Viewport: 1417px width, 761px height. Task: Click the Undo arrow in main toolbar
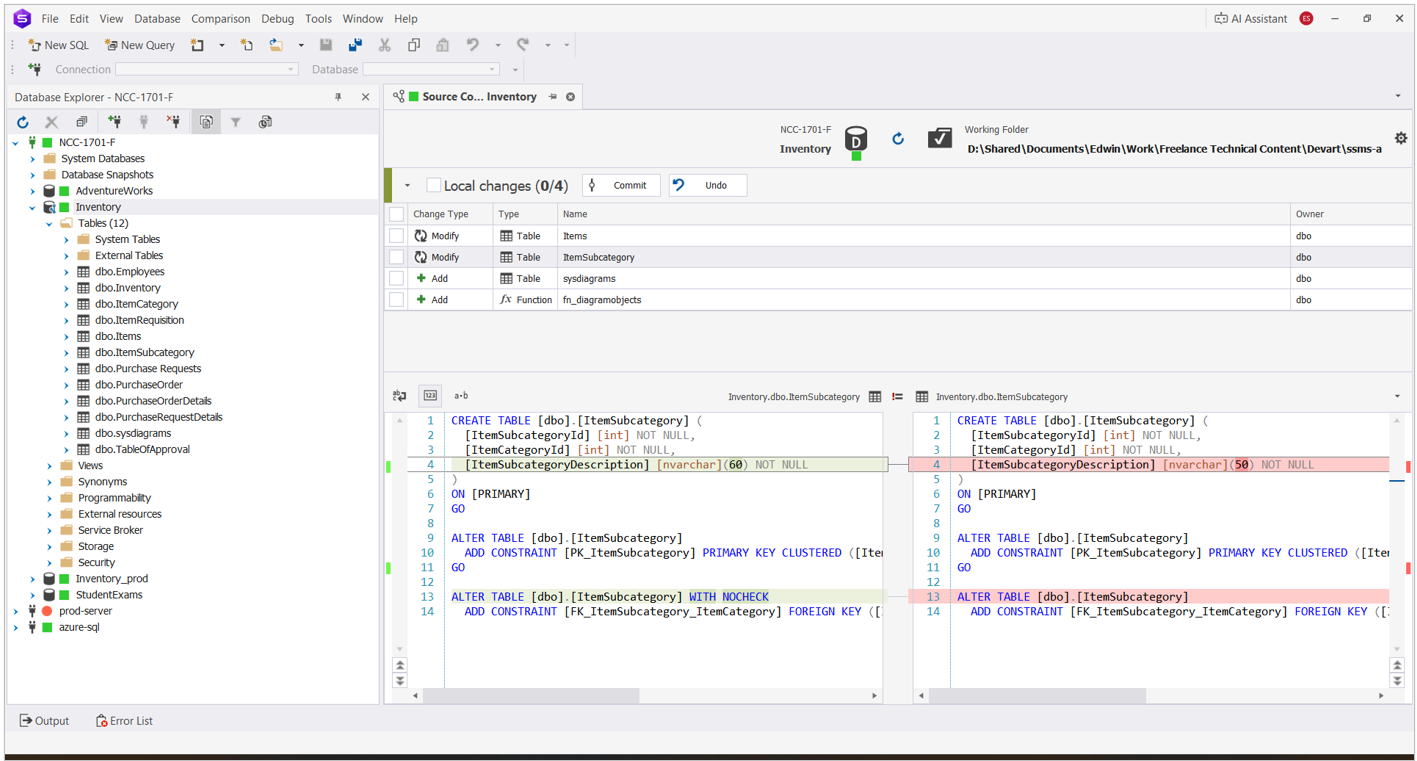point(473,45)
